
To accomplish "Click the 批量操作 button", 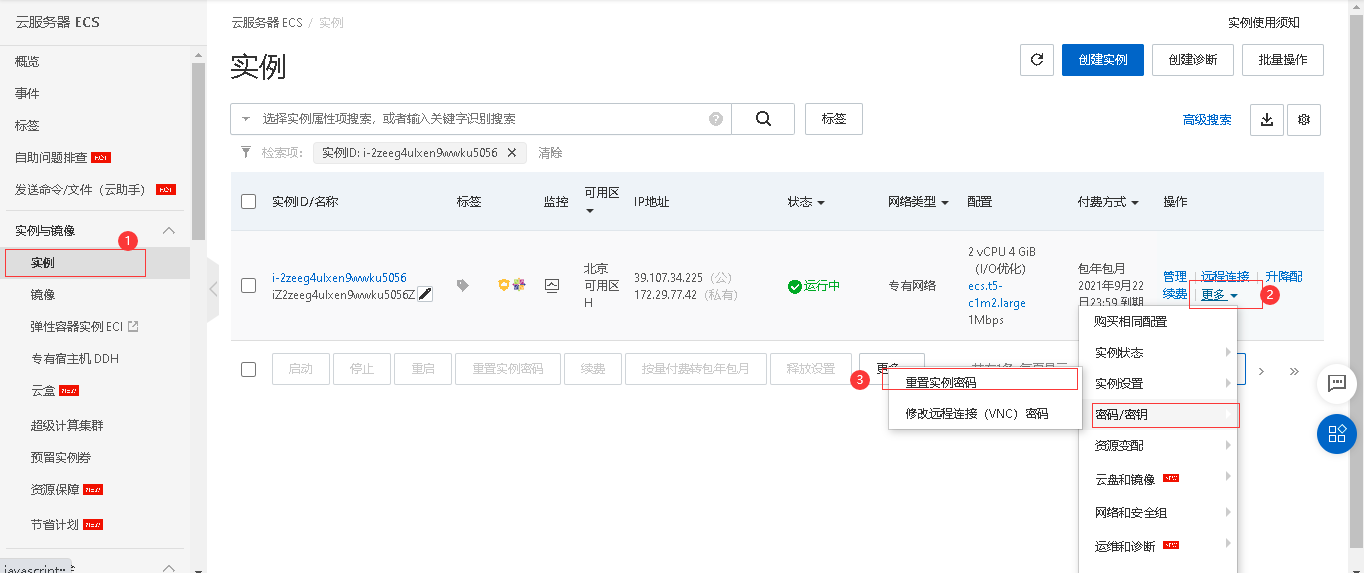I will point(1283,60).
